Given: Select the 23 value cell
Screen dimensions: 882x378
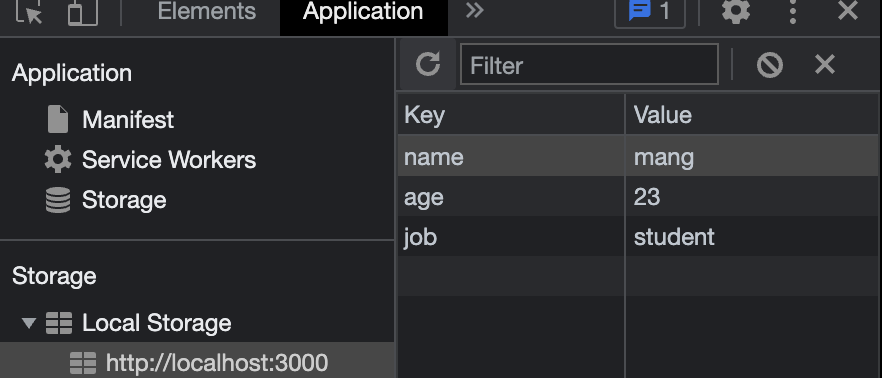Looking at the screenshot, I should tap(752, 196).
